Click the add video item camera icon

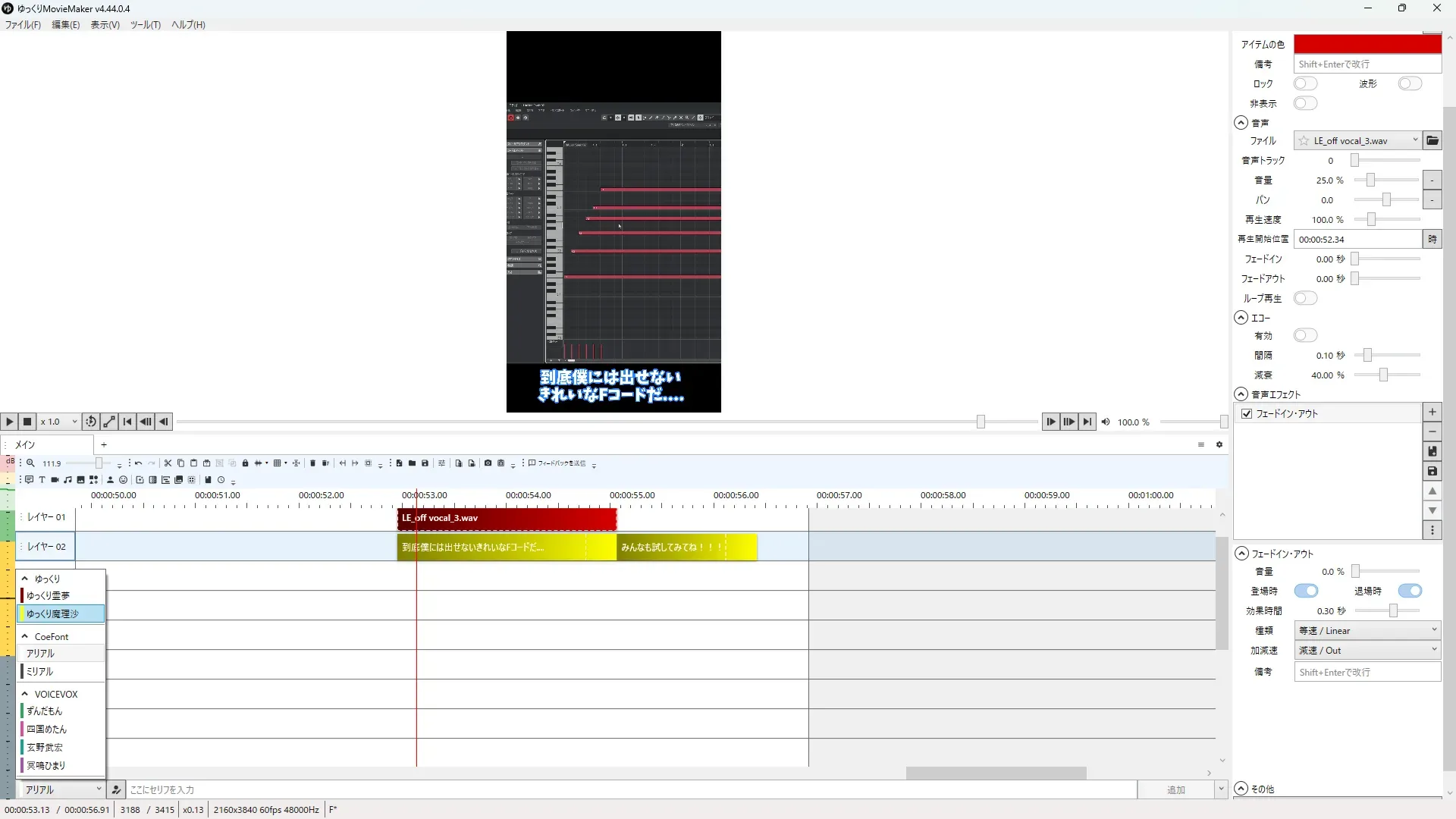pyautogui.click(x=55, y=480)
